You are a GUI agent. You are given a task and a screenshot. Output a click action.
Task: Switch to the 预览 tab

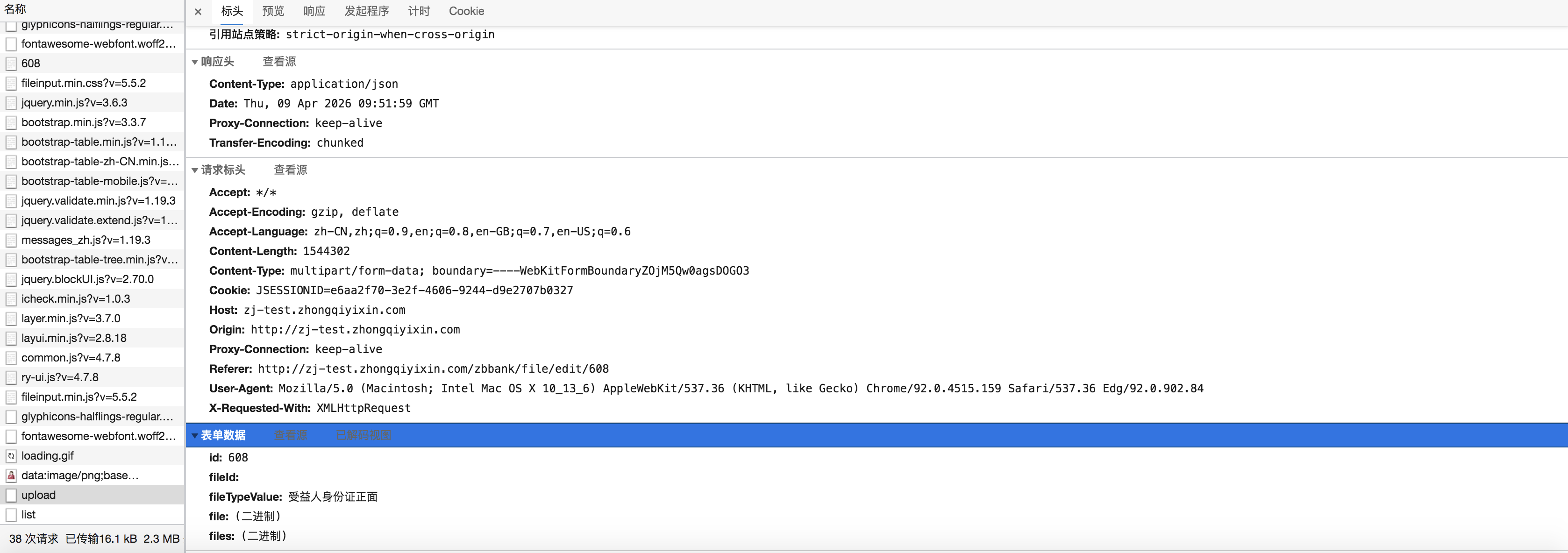click(273, 12)
